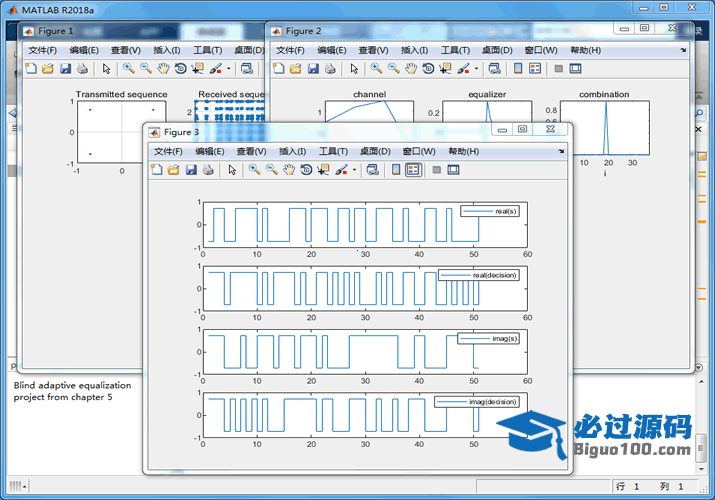Click Save icon in Figure 3 toolbar

click(x=191, y=170)
